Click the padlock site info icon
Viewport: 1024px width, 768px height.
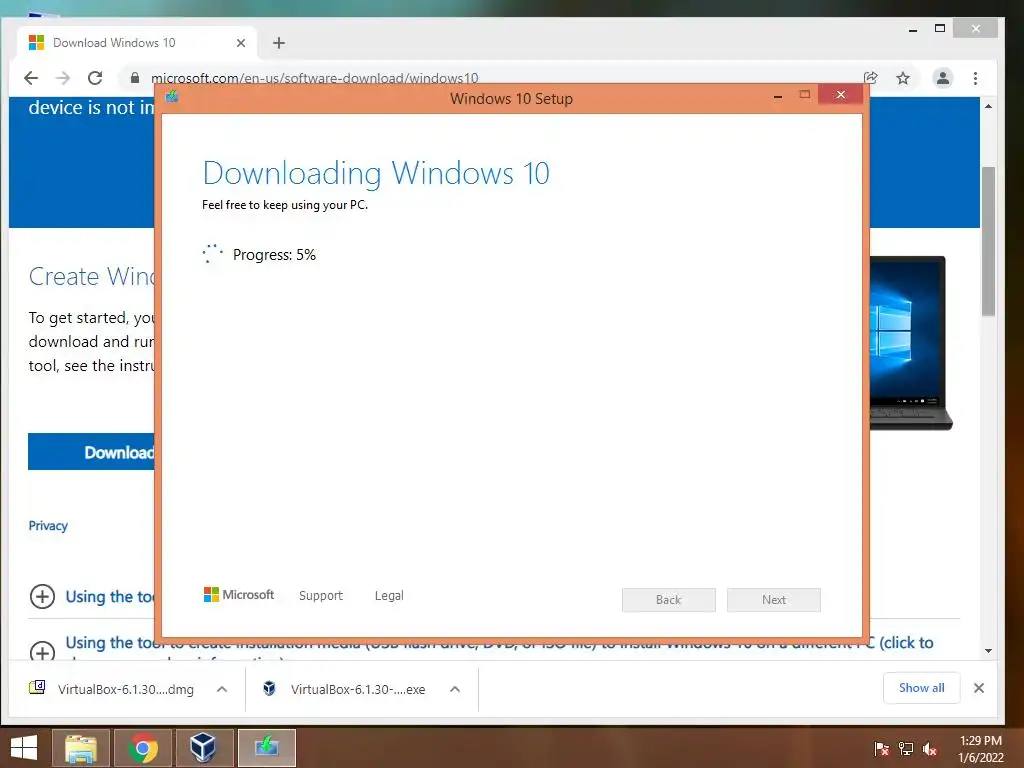click(135, 78)
